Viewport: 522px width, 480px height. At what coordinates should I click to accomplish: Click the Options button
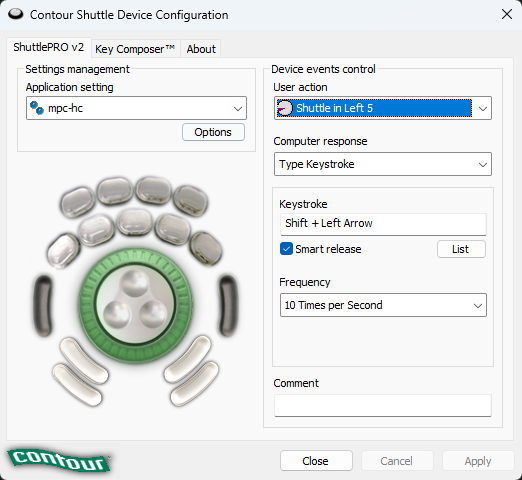(213, 132)
